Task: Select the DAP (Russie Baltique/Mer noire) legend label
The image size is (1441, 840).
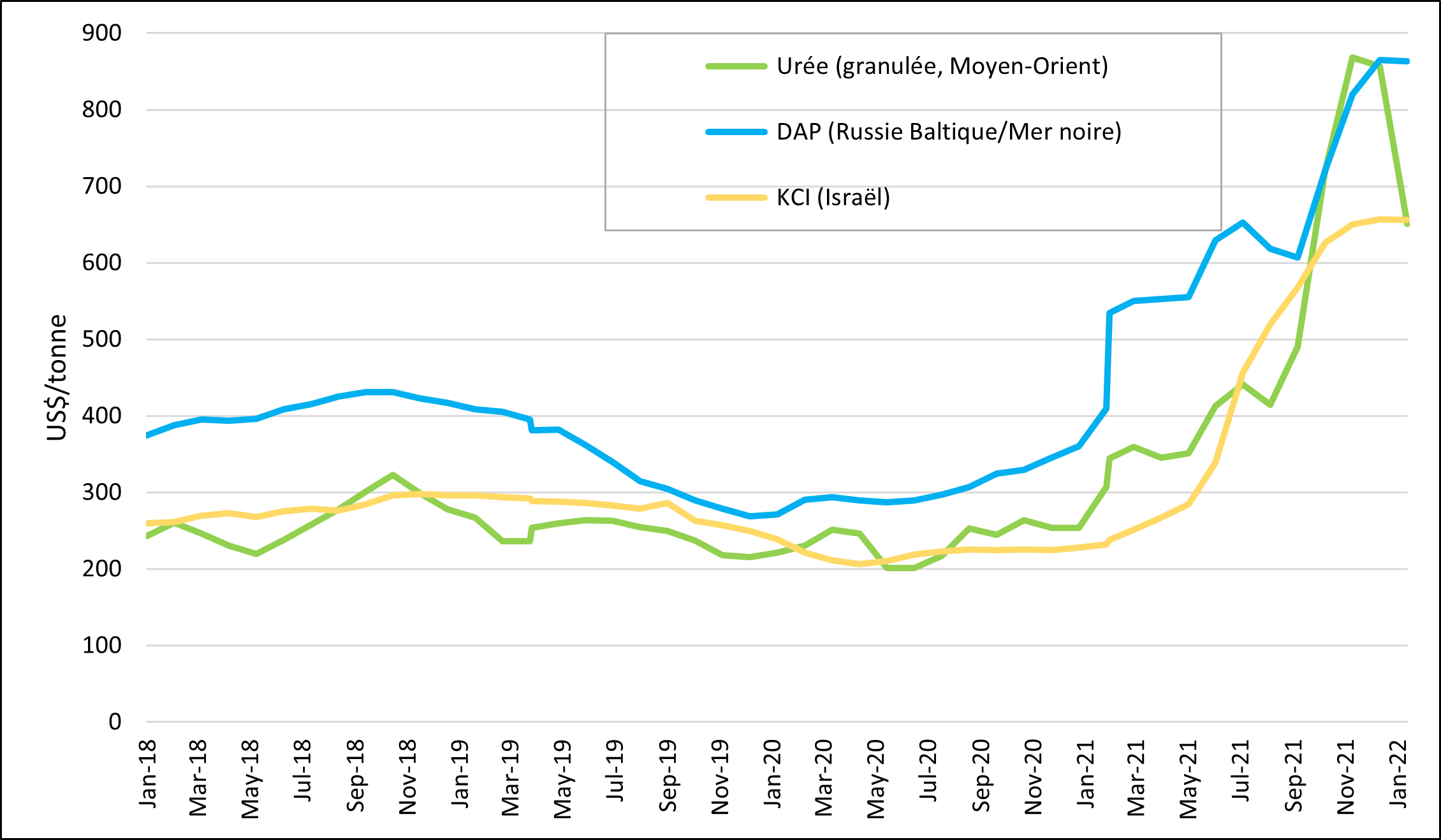Action: pos(949,132)
